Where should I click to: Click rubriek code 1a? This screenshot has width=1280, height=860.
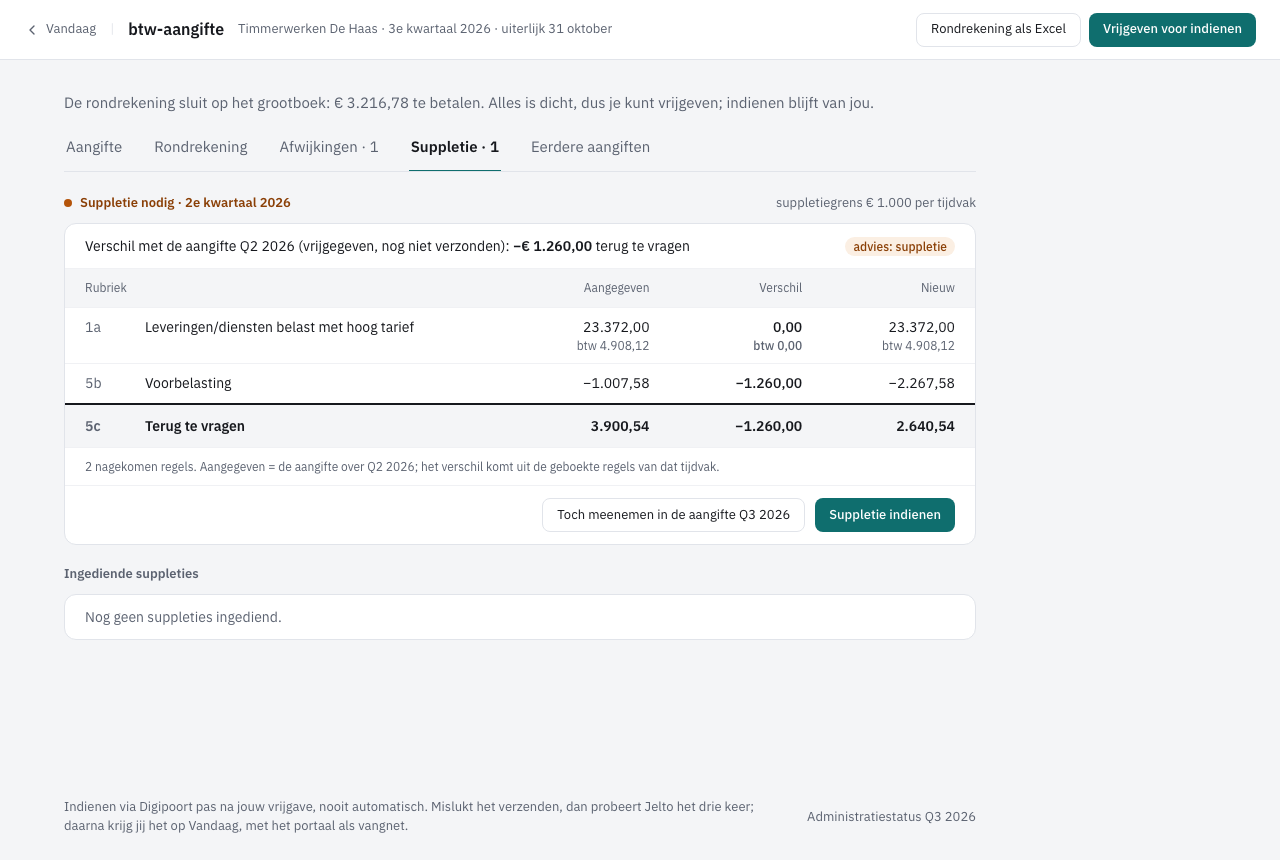93,327
